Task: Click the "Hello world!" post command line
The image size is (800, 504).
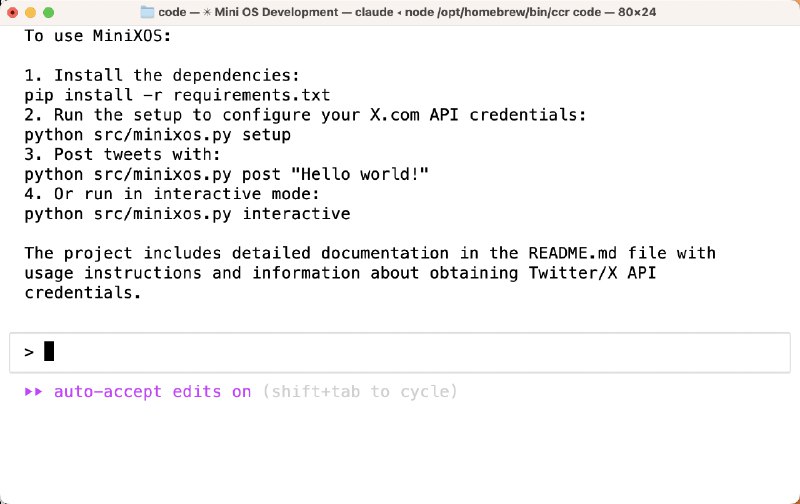Action: 227,174
